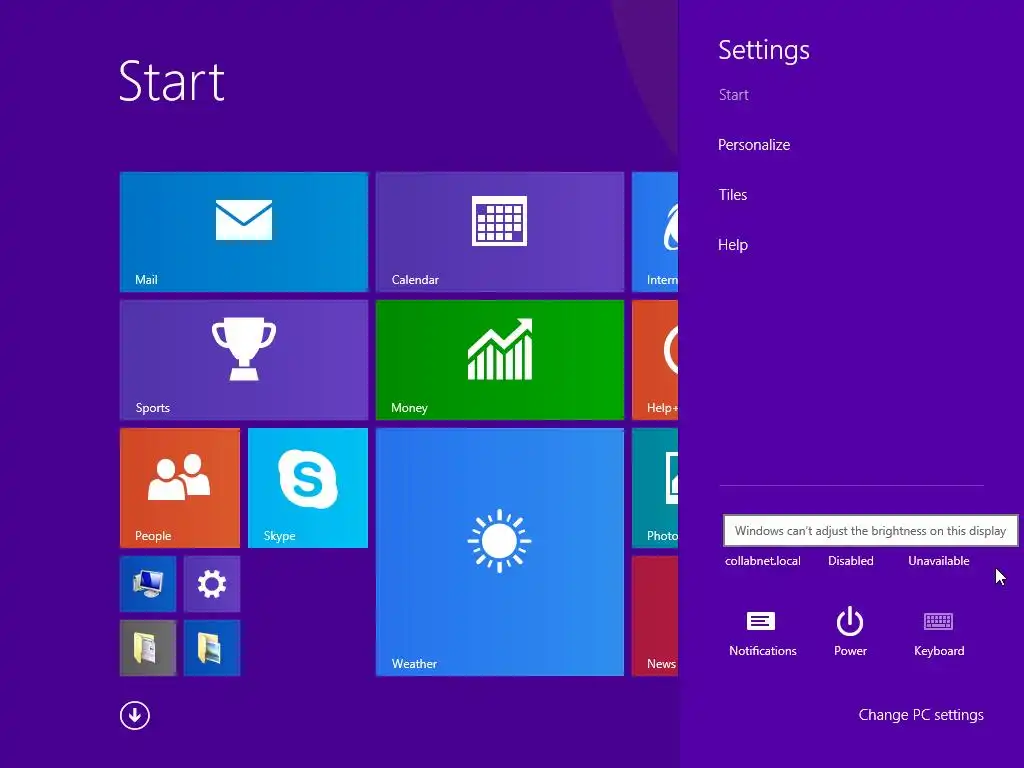The image size is (1024, 768).
Task: Open the Documents folder tile
Action: pyautogui.click(x=148, y=648)
